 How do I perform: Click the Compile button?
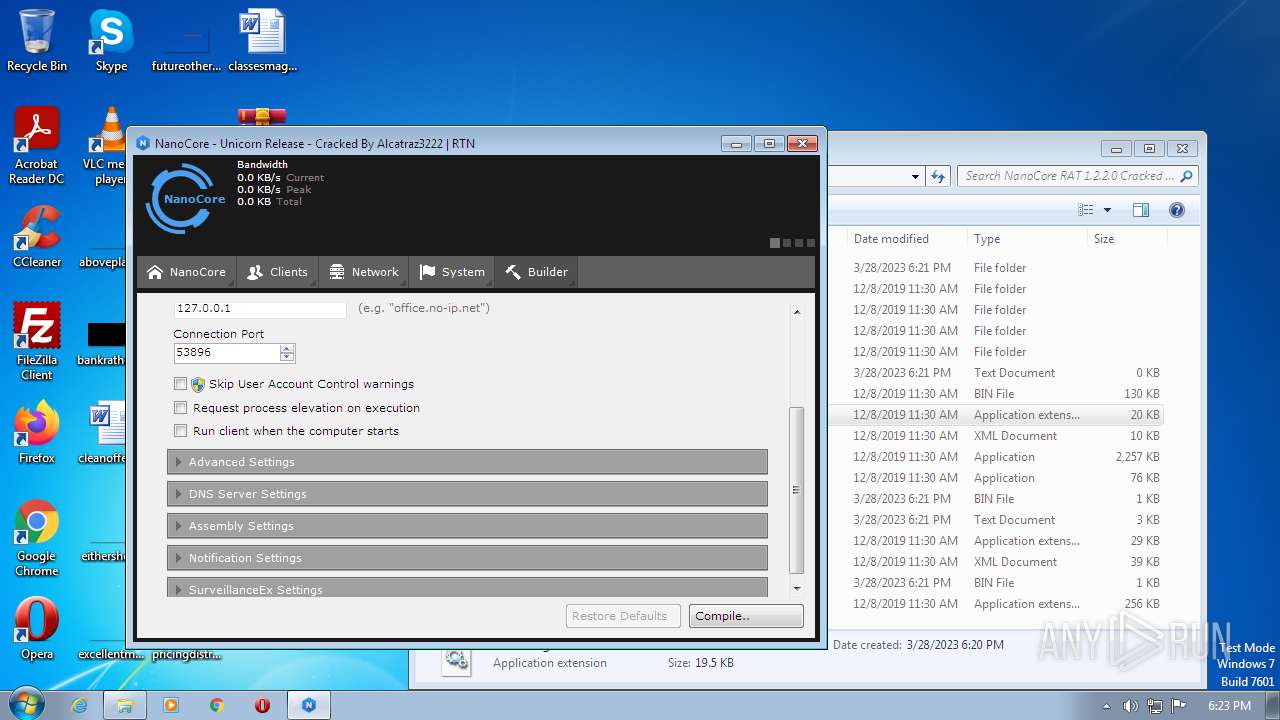coord(746,616)
